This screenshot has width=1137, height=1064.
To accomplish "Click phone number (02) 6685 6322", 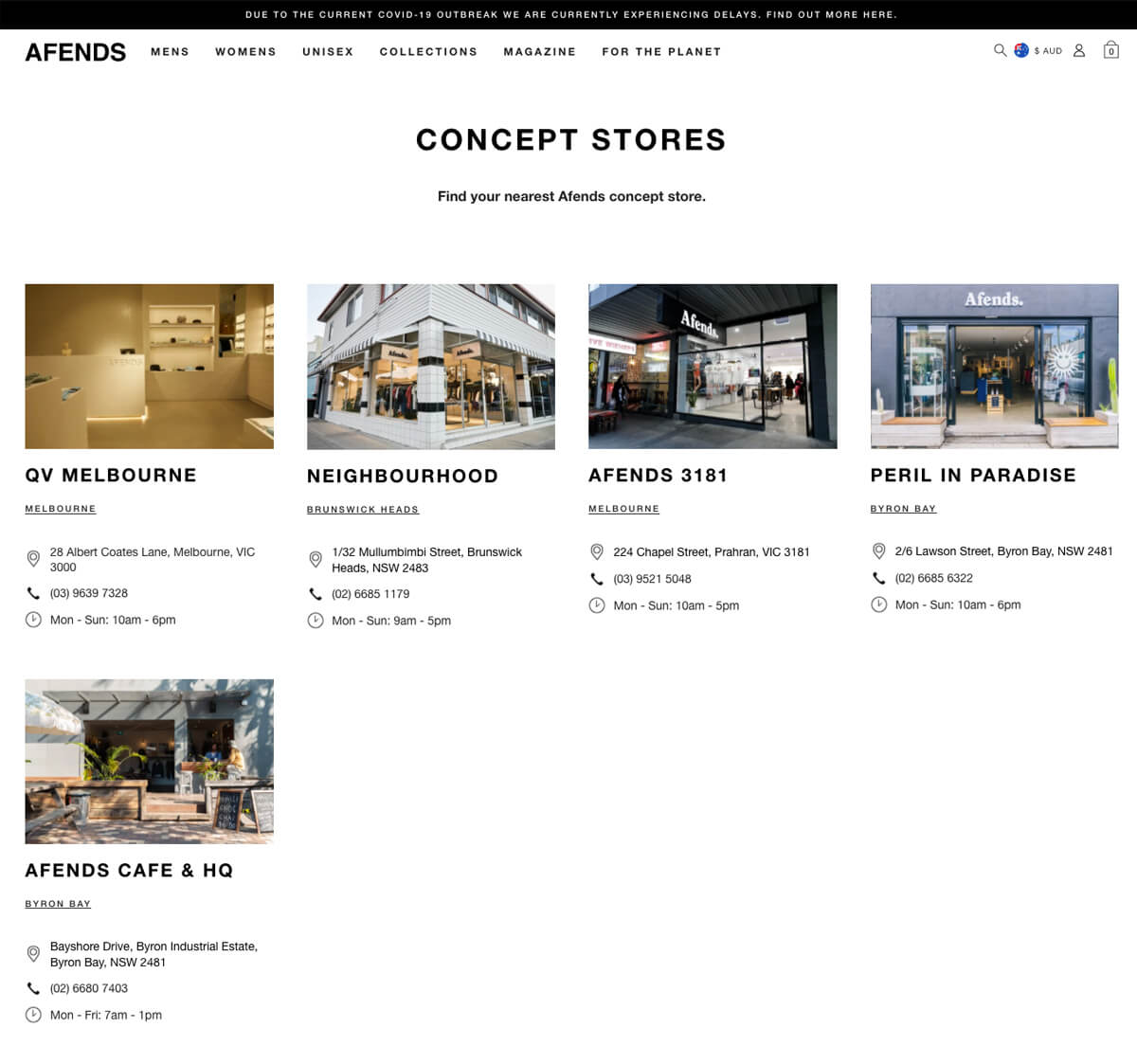I will [934, 578].
